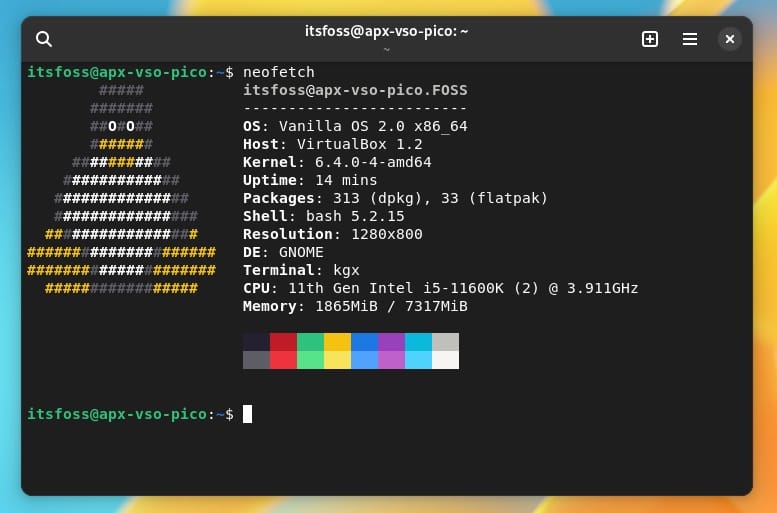Click the dark blue color block
This screenshot has height=513, width=777.
coord(364,342)
